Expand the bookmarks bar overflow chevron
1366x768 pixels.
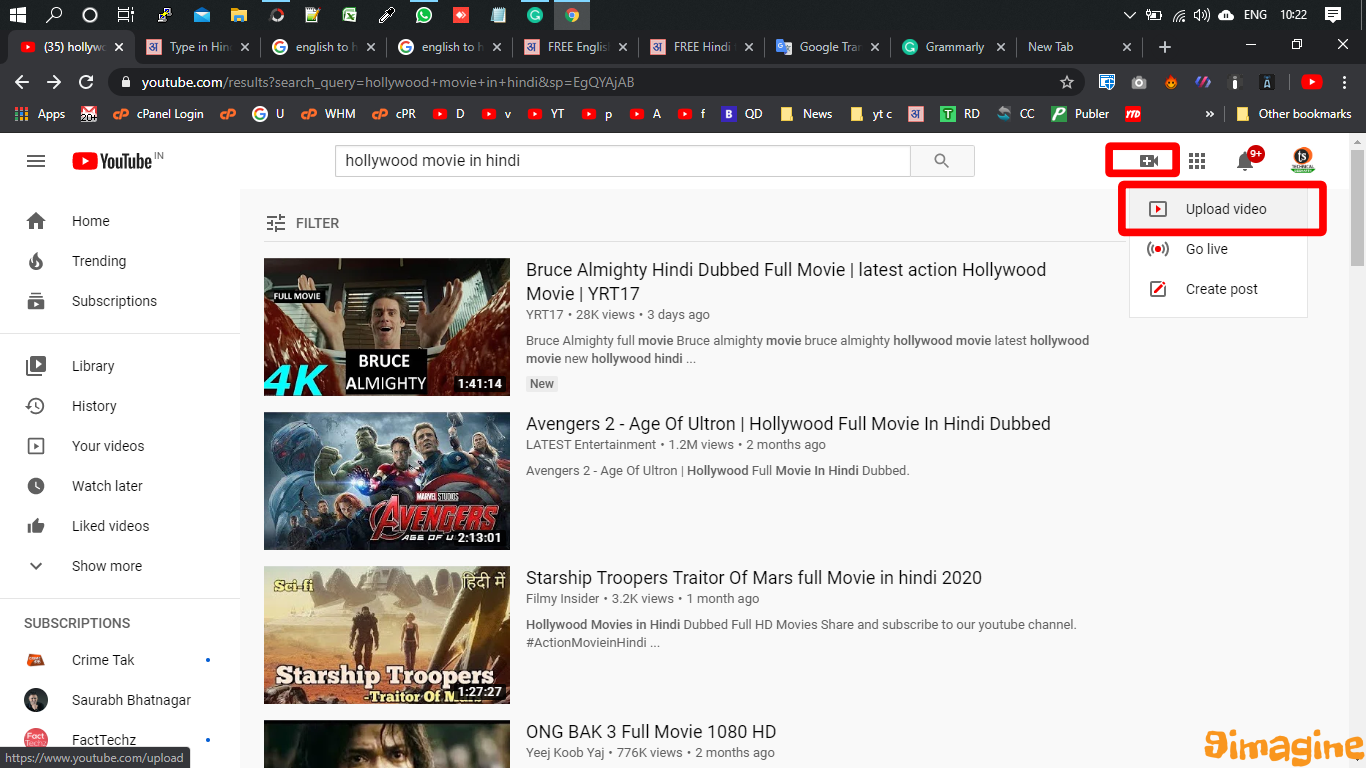coord(1210,114)
